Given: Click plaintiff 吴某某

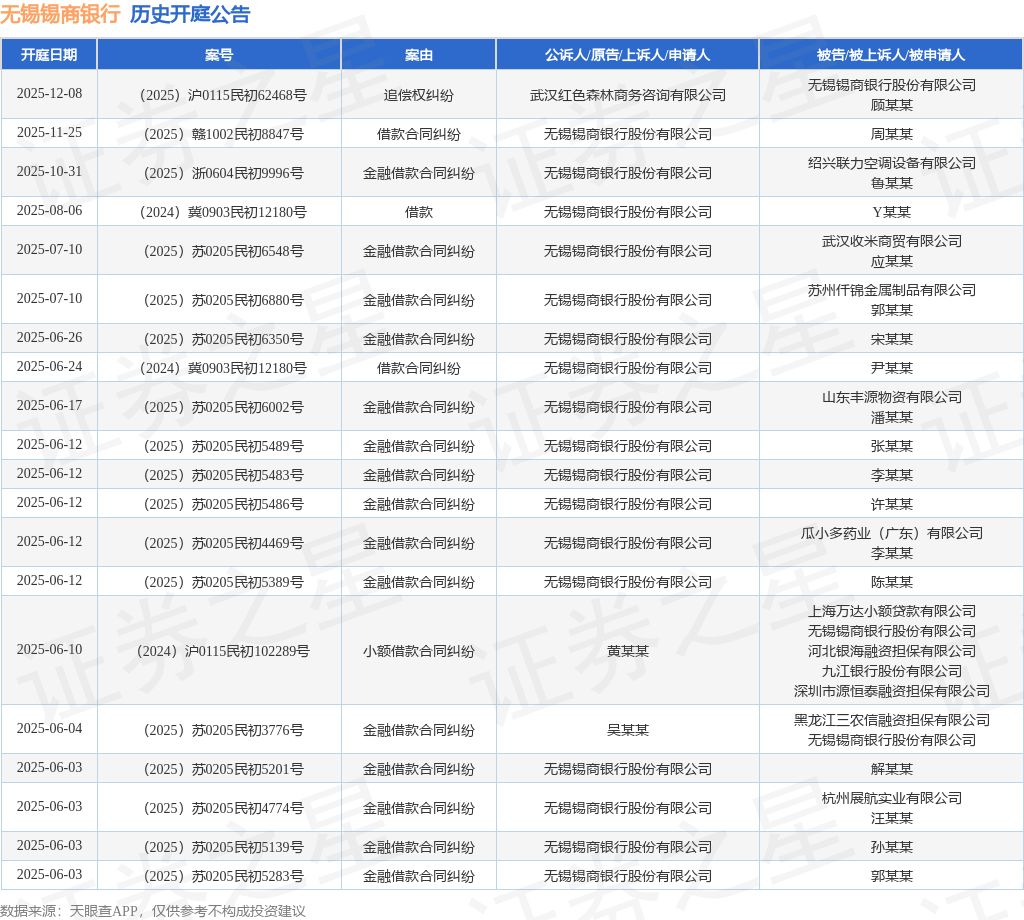Looking at the screenshot, I should pos(628,731).
